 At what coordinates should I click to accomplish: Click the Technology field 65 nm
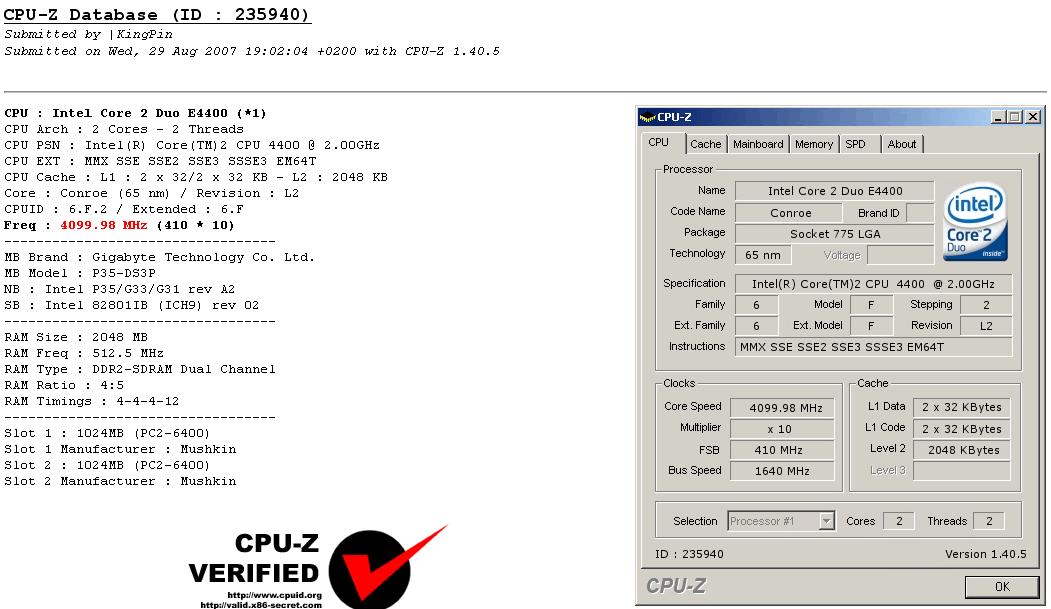(763, 255)
